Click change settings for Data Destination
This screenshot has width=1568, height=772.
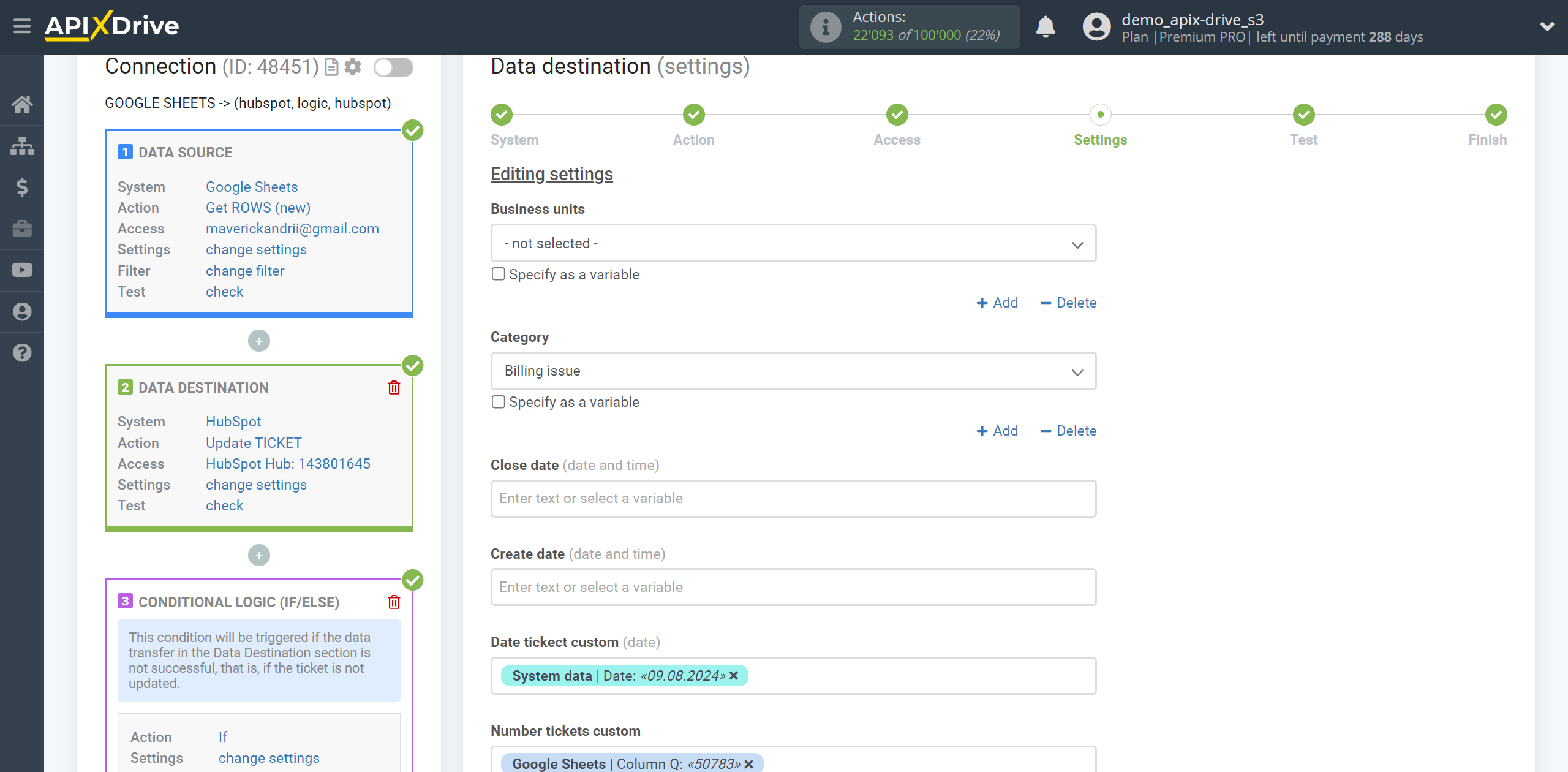[255, 484]
